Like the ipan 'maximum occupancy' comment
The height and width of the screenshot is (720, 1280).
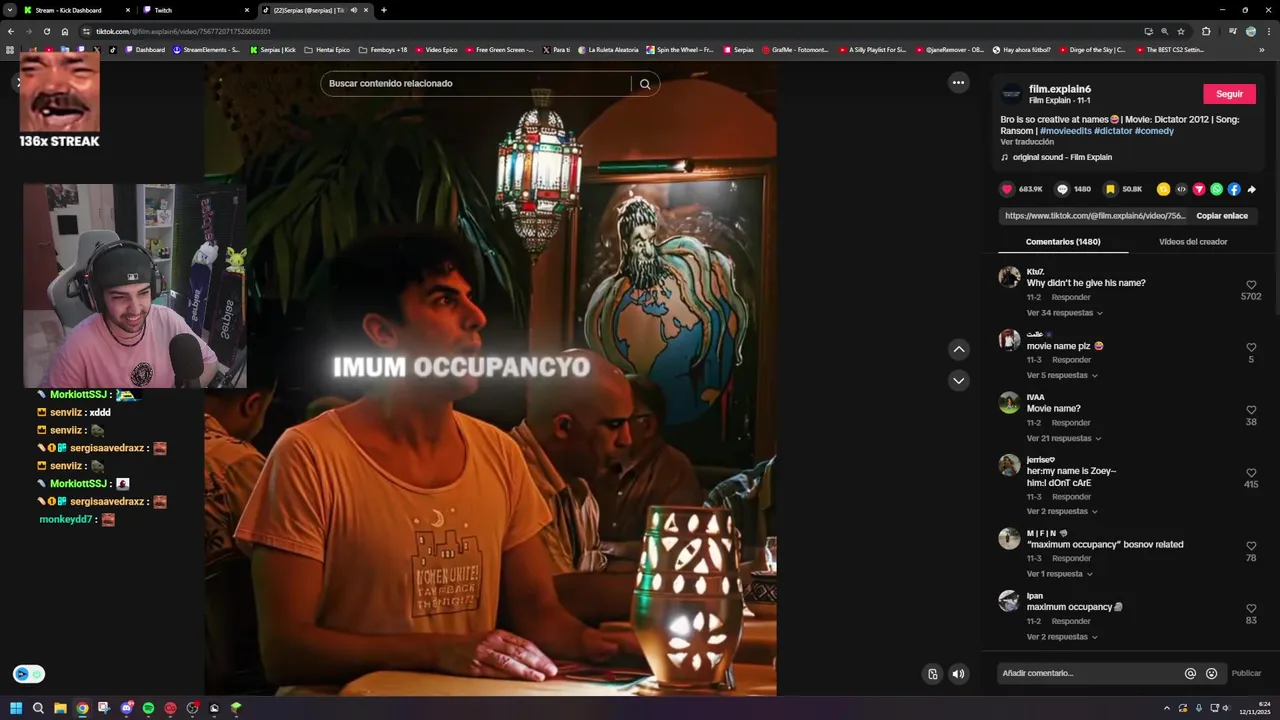tap(1251, 608)
